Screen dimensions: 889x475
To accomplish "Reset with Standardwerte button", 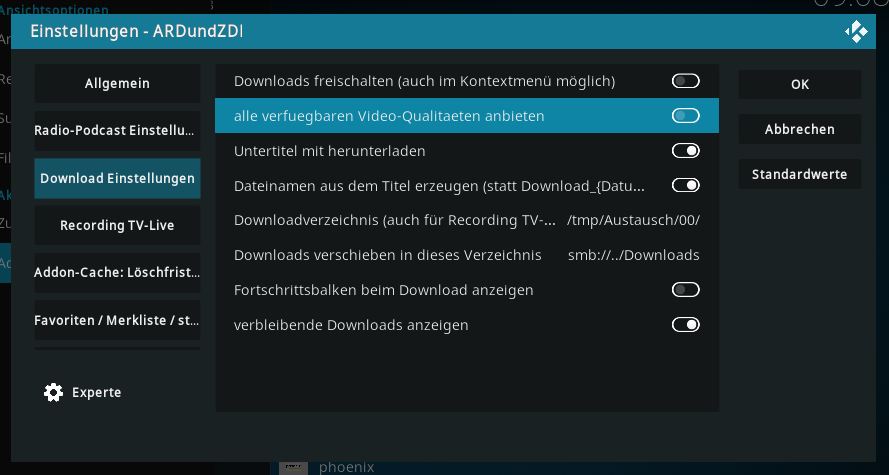I will (800, 174).
